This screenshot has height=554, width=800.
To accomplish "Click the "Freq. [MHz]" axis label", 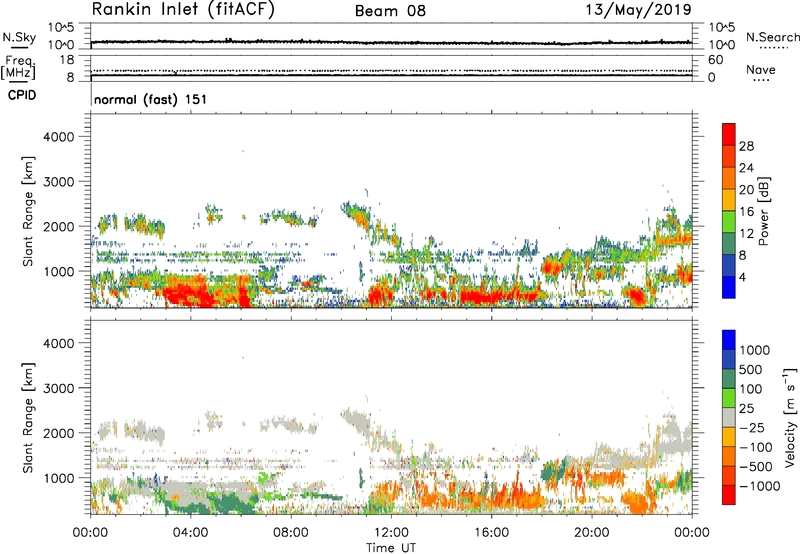I will click(x=18, y=68).
